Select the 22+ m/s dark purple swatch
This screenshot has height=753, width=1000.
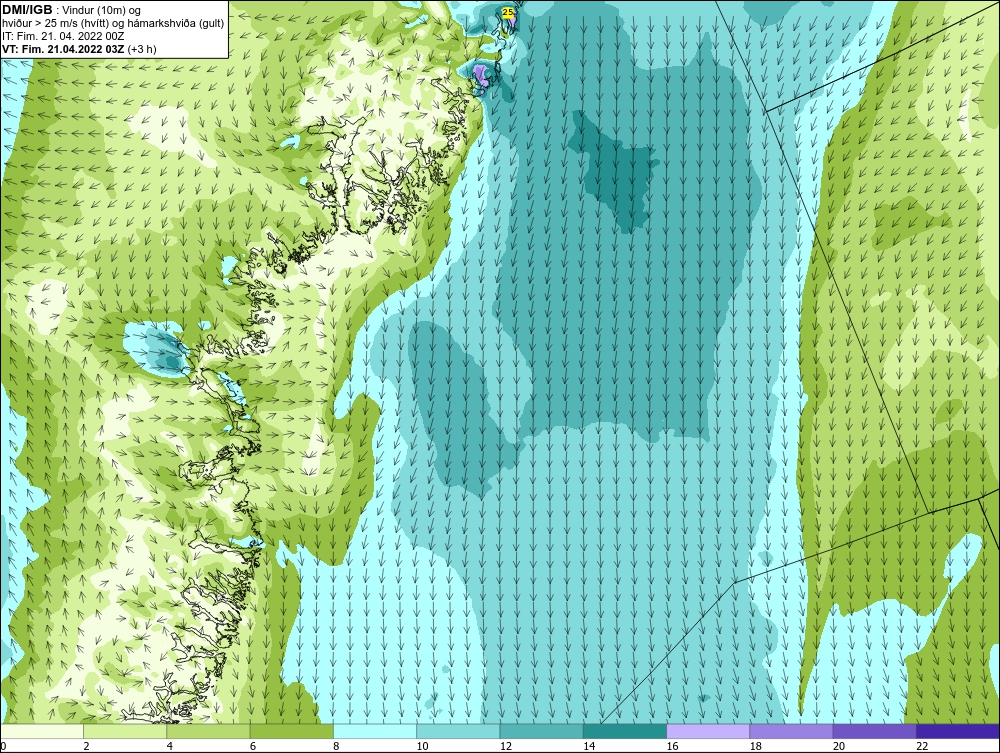(x=958, y=731)
